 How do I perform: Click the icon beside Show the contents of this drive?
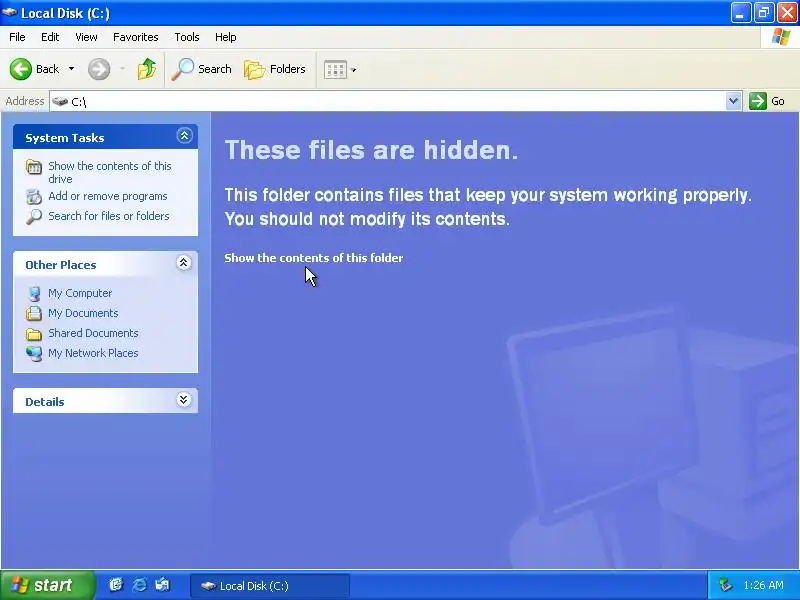click(34, 167)
